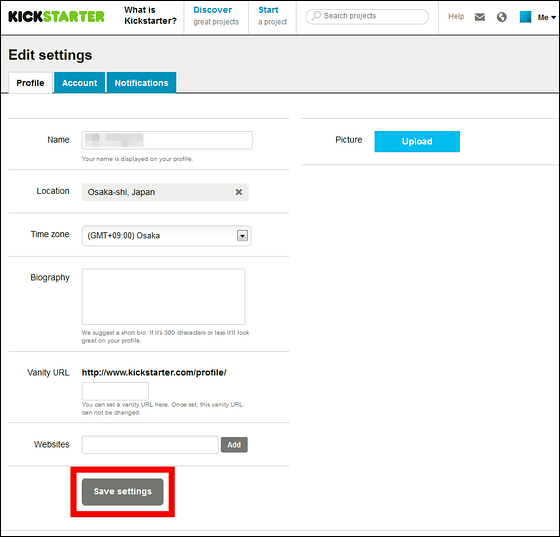The height and width of the screenshot is (537, 560).
Task: Save settings with the gray button
Action: tap(122, 492)
